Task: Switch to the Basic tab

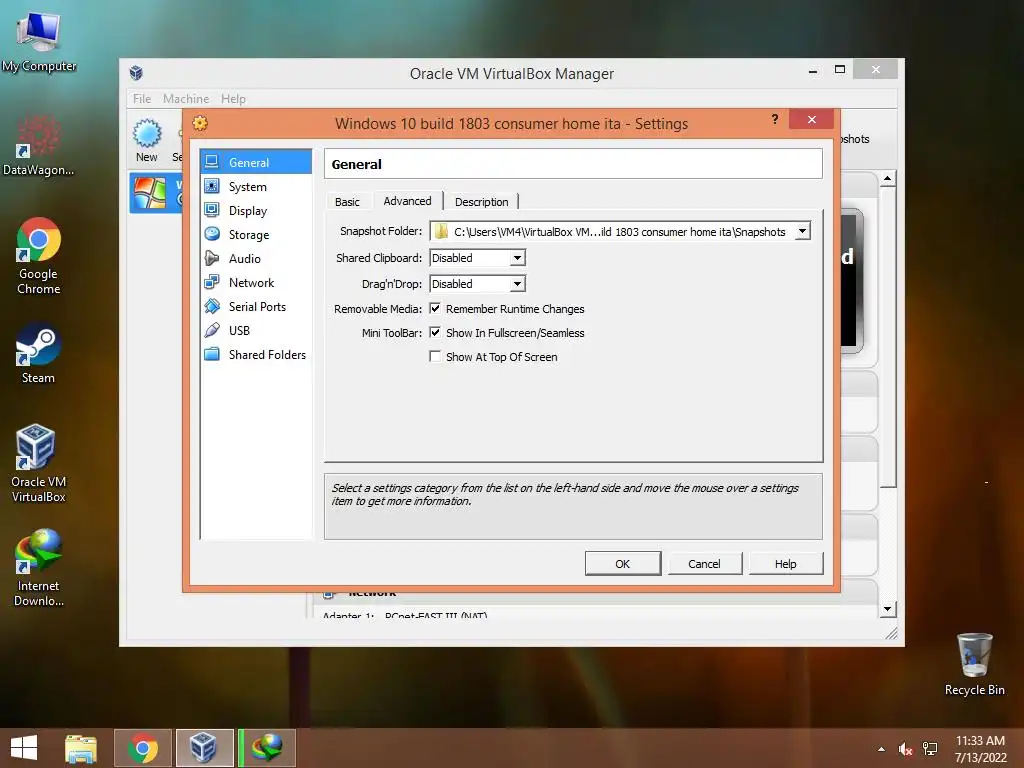Action: point(347,202)
